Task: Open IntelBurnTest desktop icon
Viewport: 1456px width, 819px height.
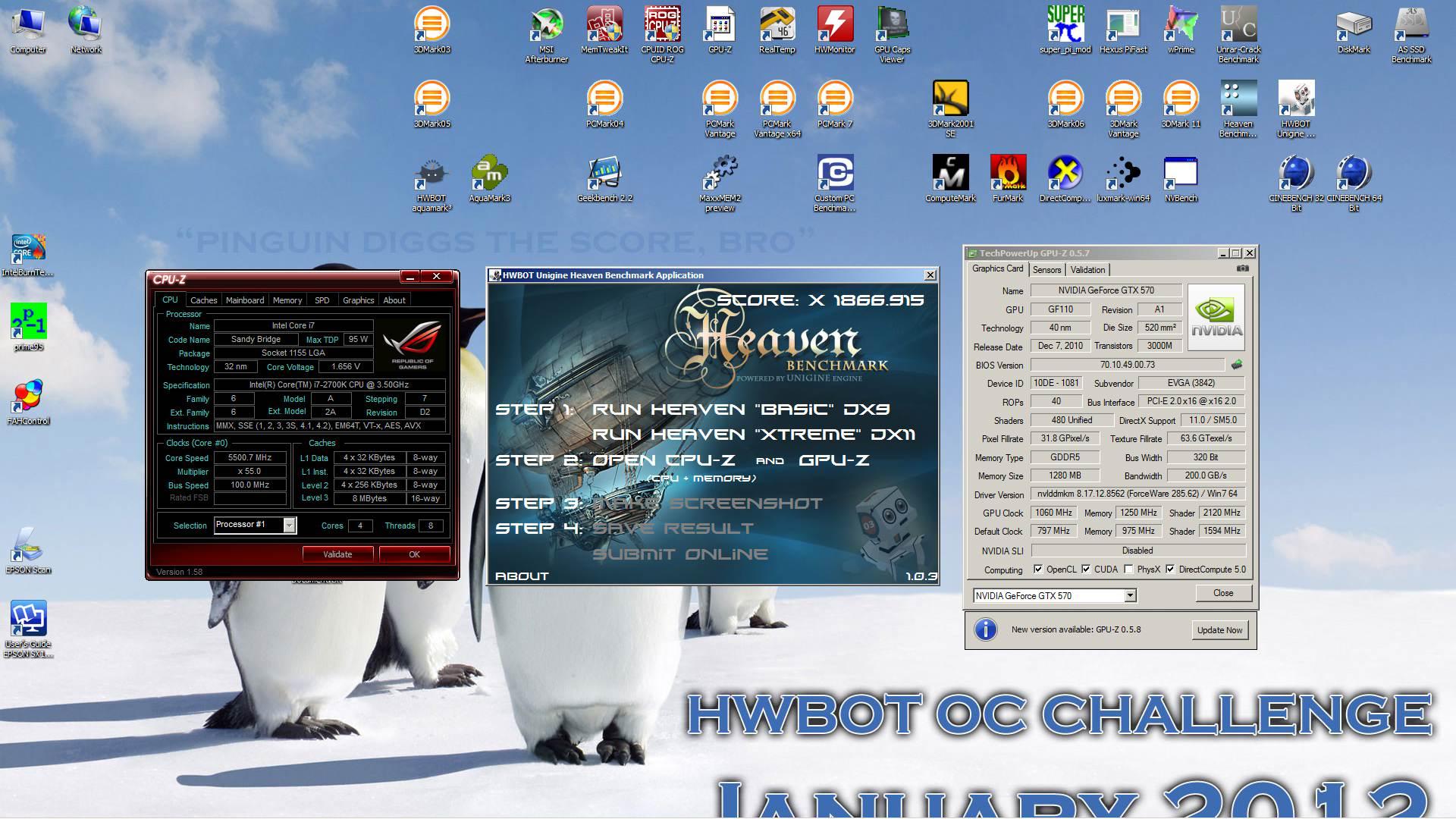Action: [x=28, y=255]
